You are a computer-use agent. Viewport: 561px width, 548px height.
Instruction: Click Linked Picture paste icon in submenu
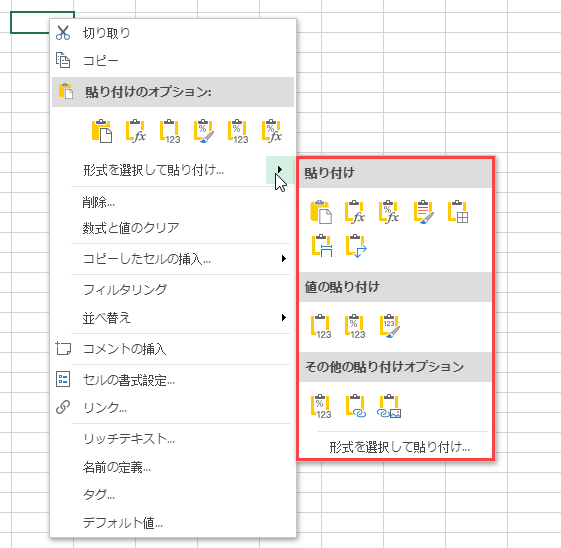(x=389, y=406)
